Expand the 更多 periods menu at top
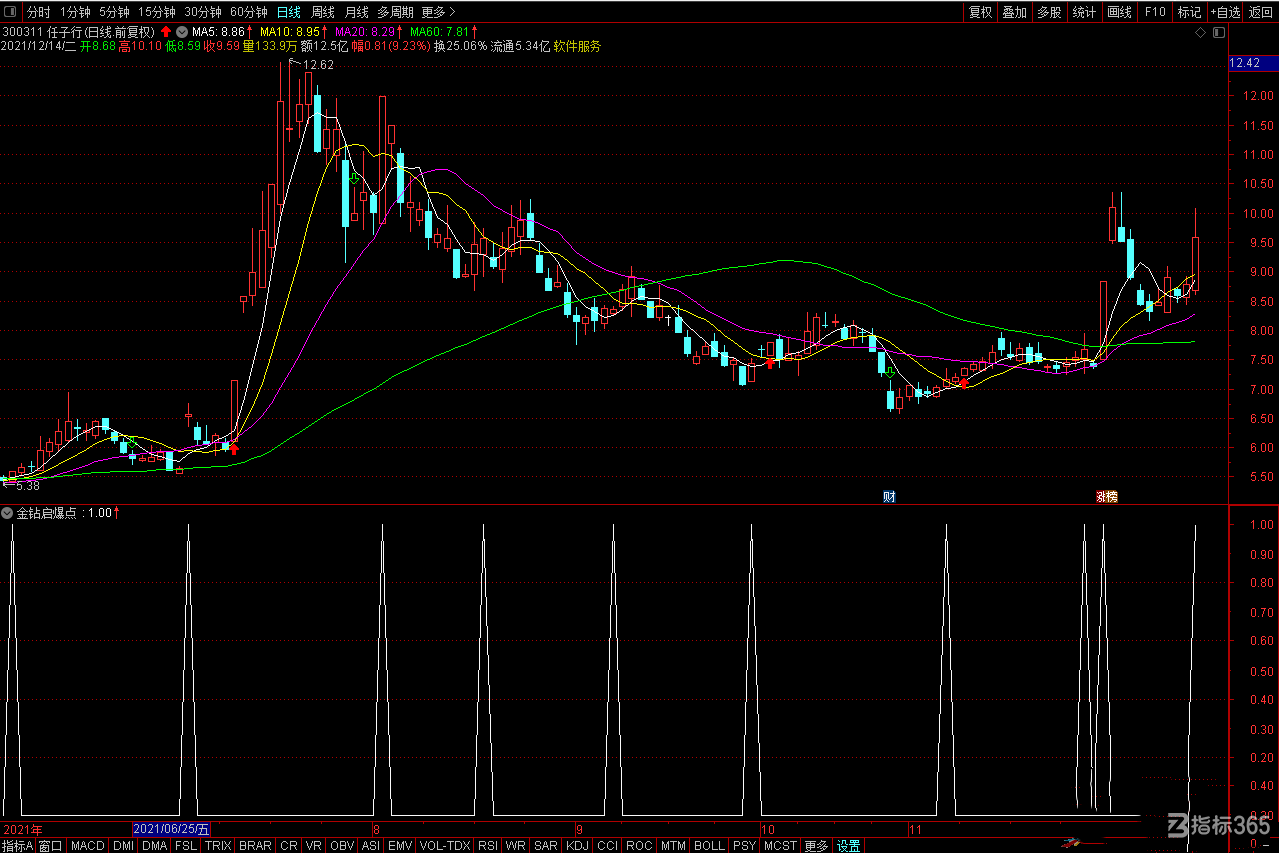The height and width of the screenshot is (853, 1279). (x=438, y=12)
